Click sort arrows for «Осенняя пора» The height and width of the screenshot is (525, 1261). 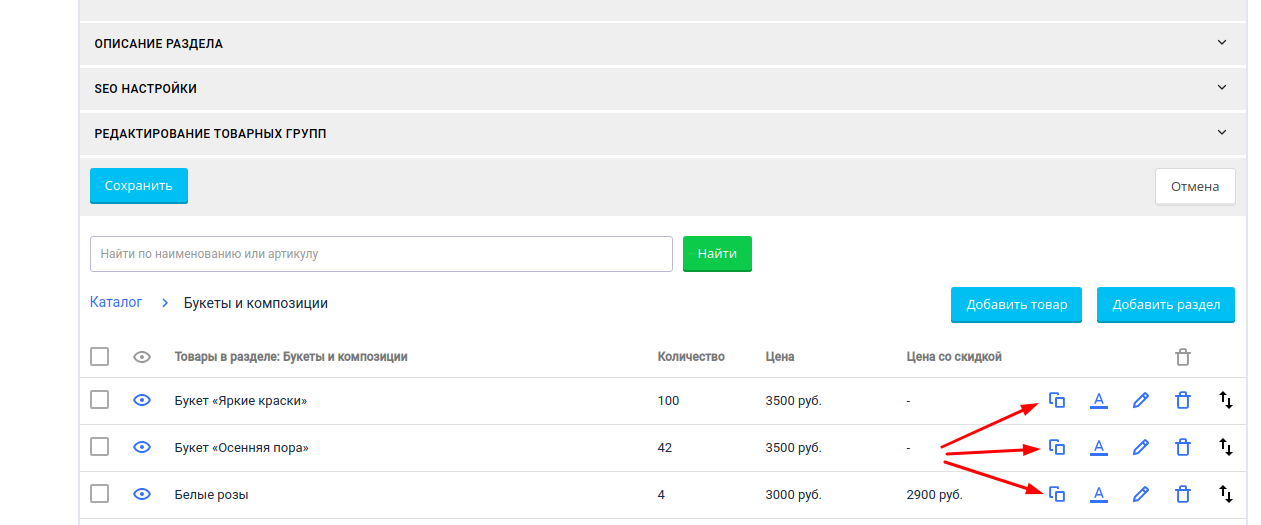1226,447
